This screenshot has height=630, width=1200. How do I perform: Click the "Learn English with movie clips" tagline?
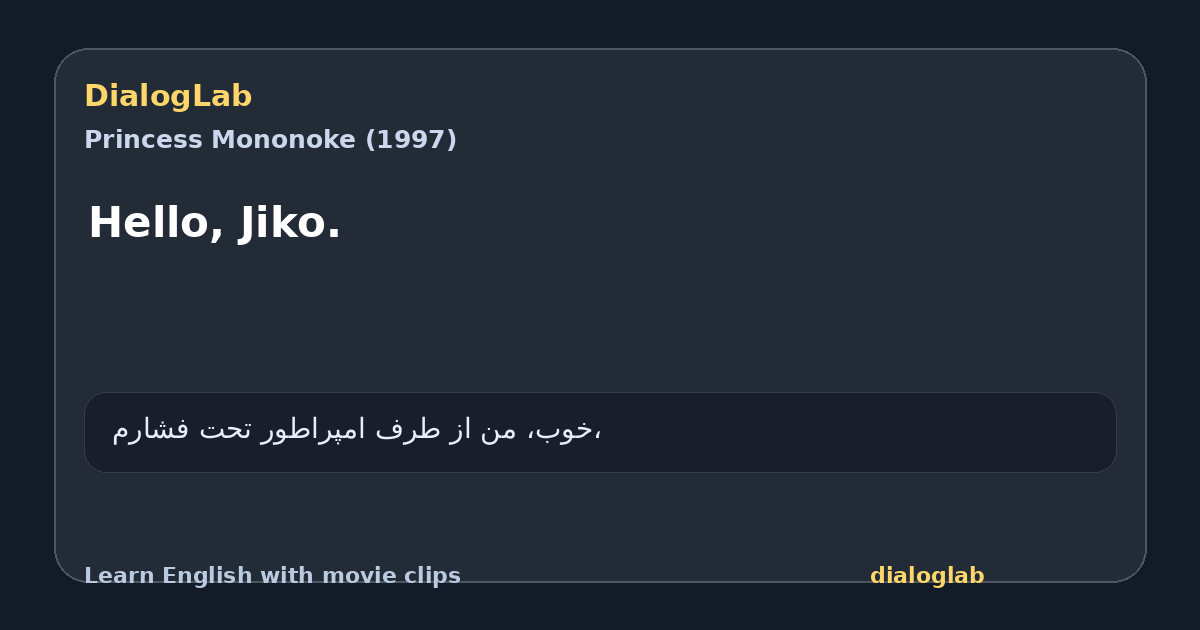coord(272,576)
